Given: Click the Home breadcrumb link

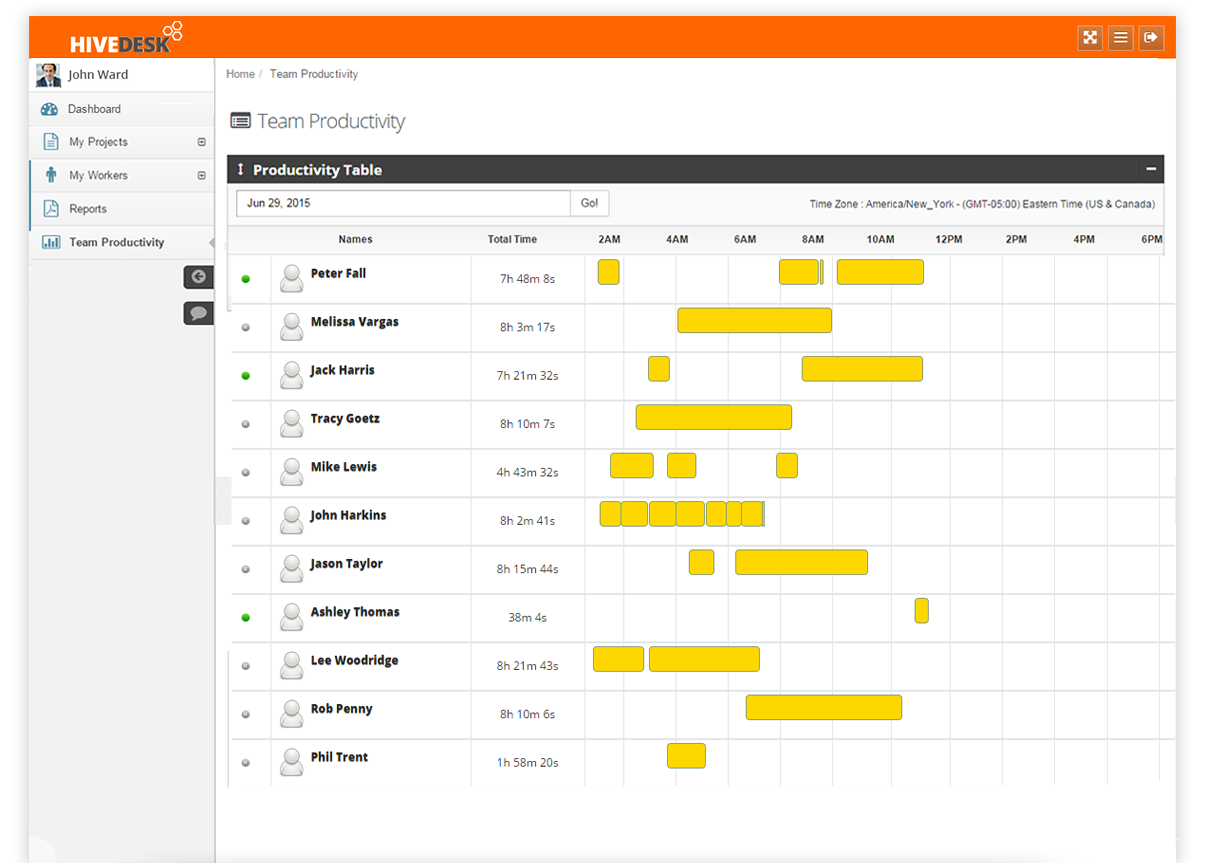Looking at the screenshot, I should point(240,74).
